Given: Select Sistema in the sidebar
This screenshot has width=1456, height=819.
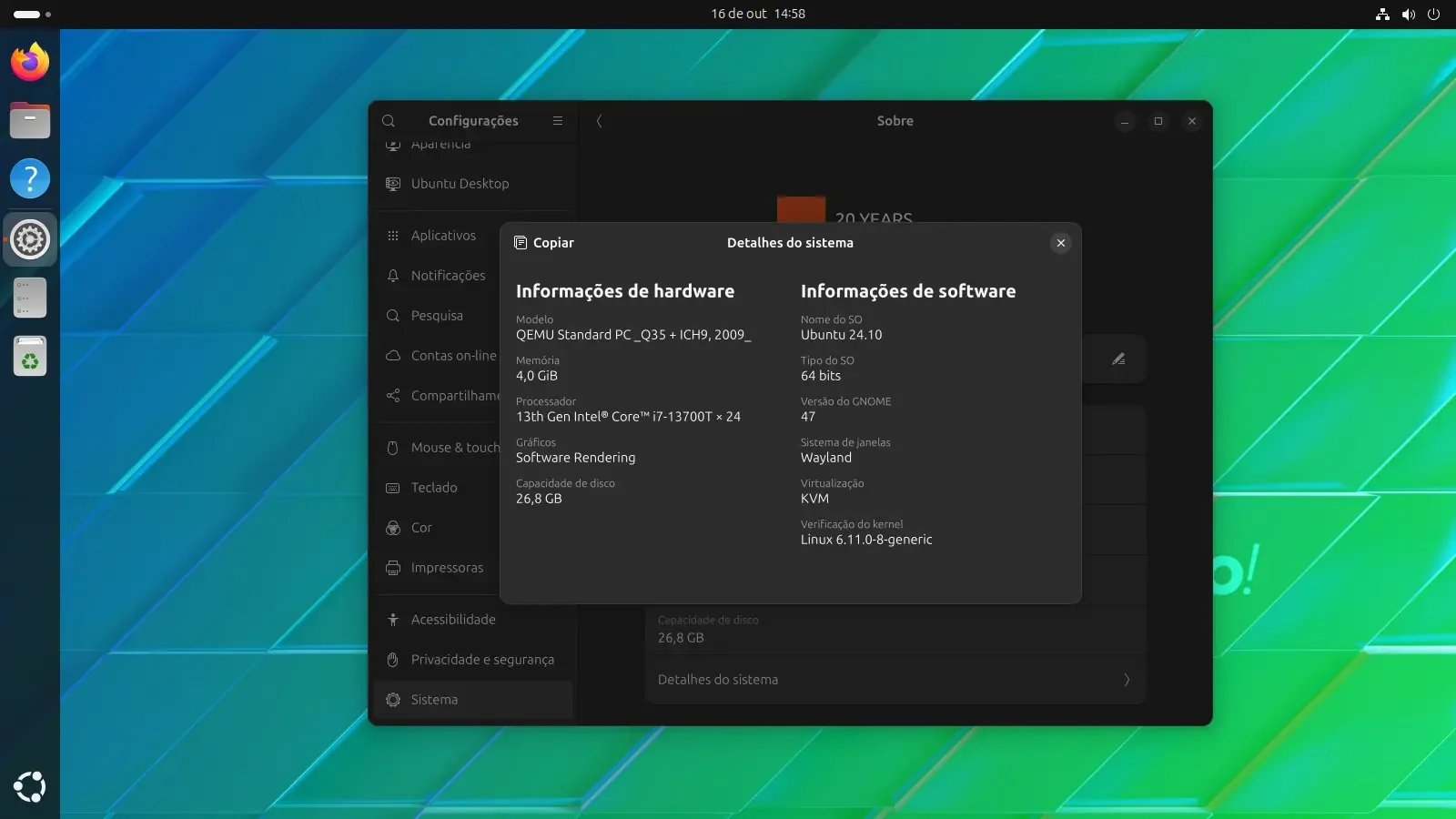Looking at the screenshot, I should (473, 700).
